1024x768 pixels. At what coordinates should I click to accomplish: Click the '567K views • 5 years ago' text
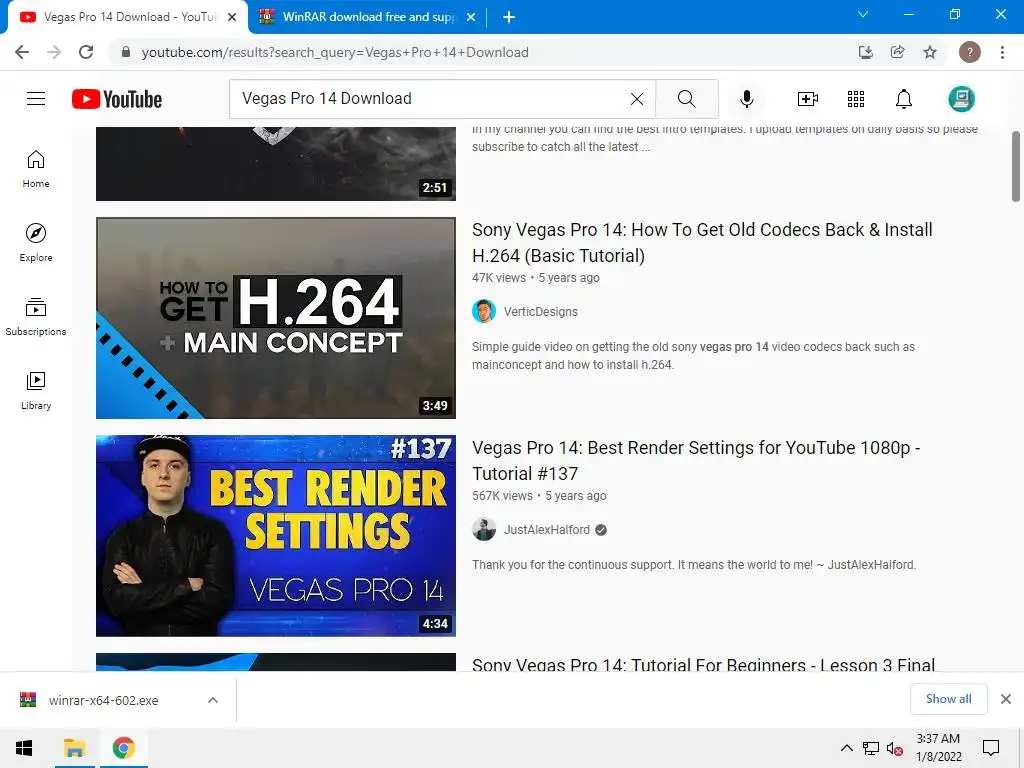point(539,496)
